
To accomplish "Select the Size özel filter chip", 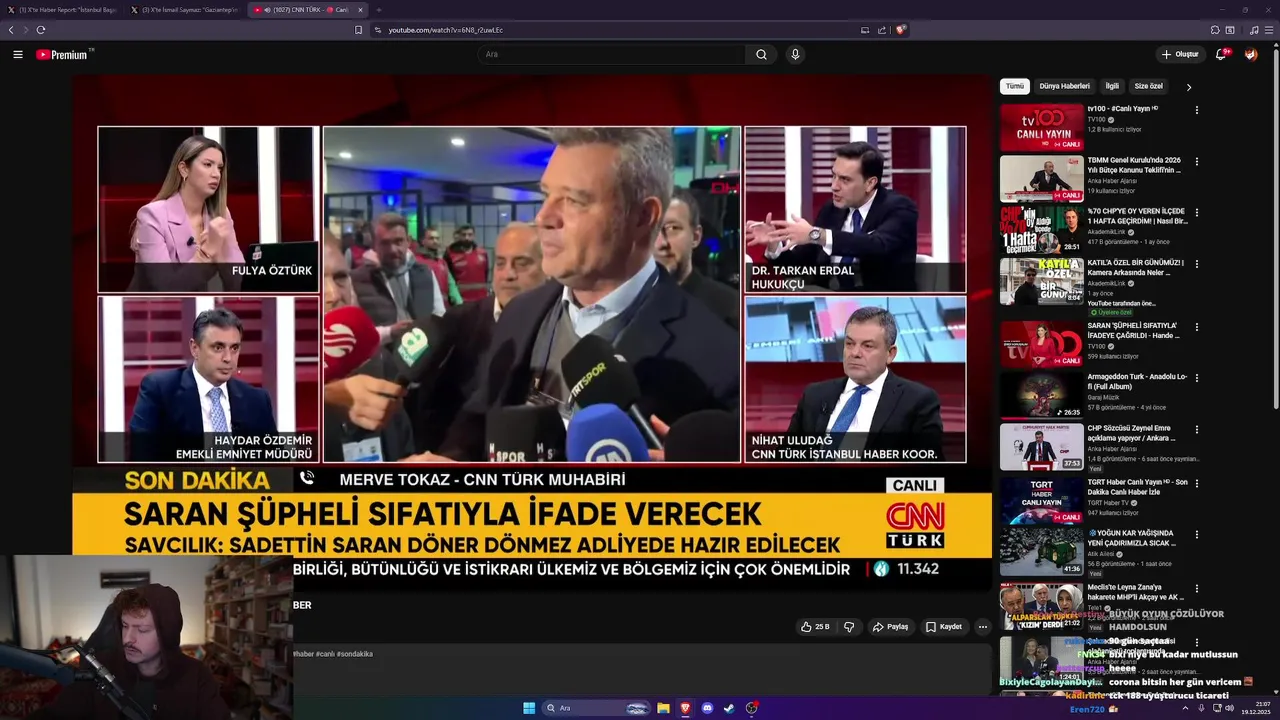I will pos(1149,86).
